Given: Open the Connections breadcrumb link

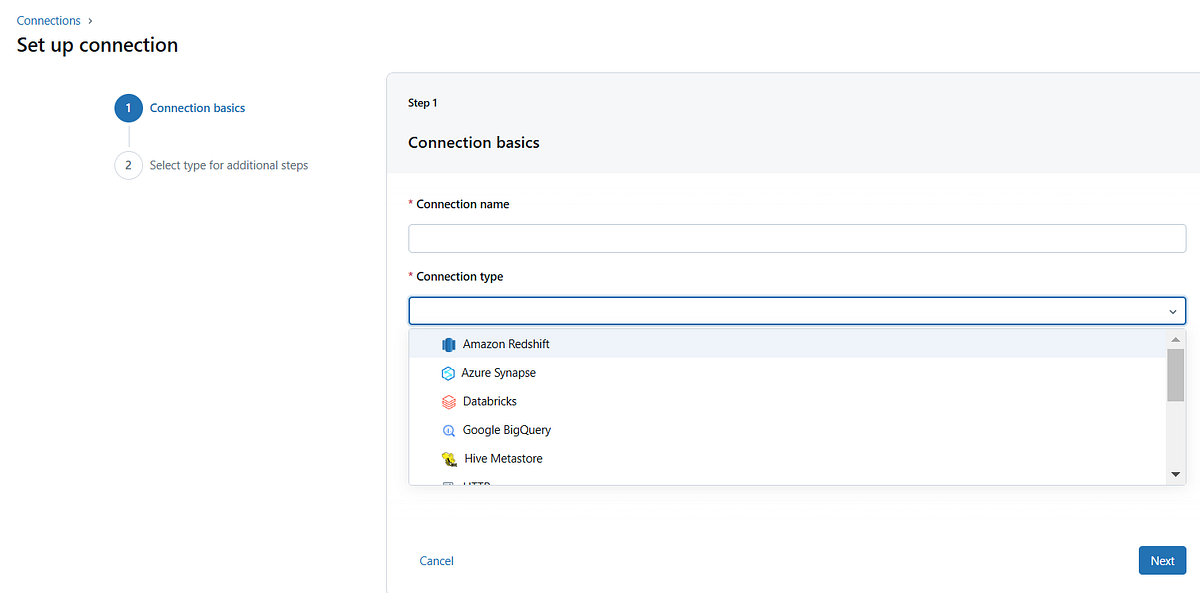Looking at the screenshot, I should tap(48, 20).
